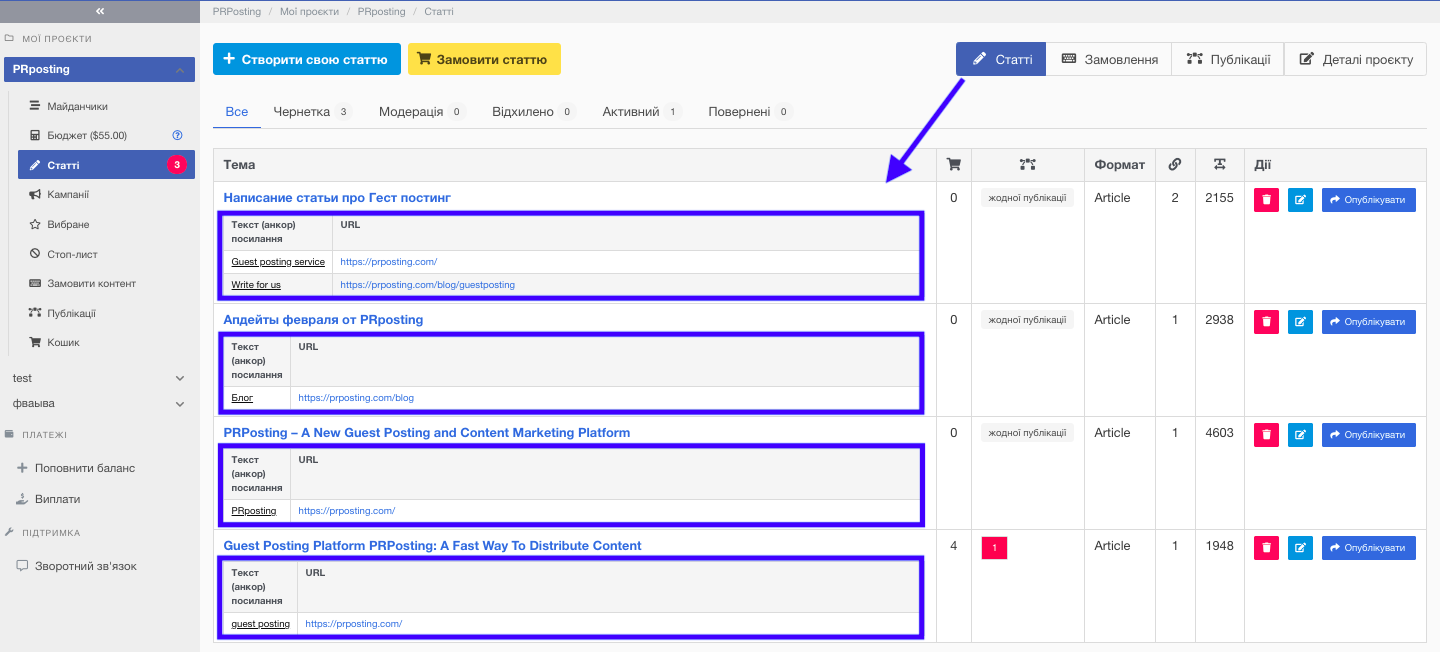1440x652 pixels.
Task: Edit PRPosting – A New Guest Posting article
Action: 1300,435
